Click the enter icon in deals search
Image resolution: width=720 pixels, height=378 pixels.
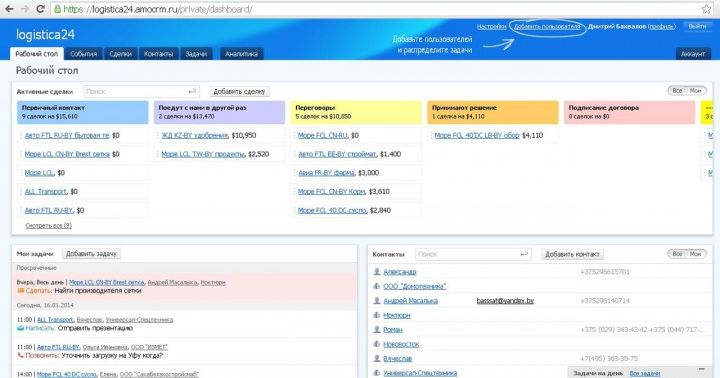[192, 91]
